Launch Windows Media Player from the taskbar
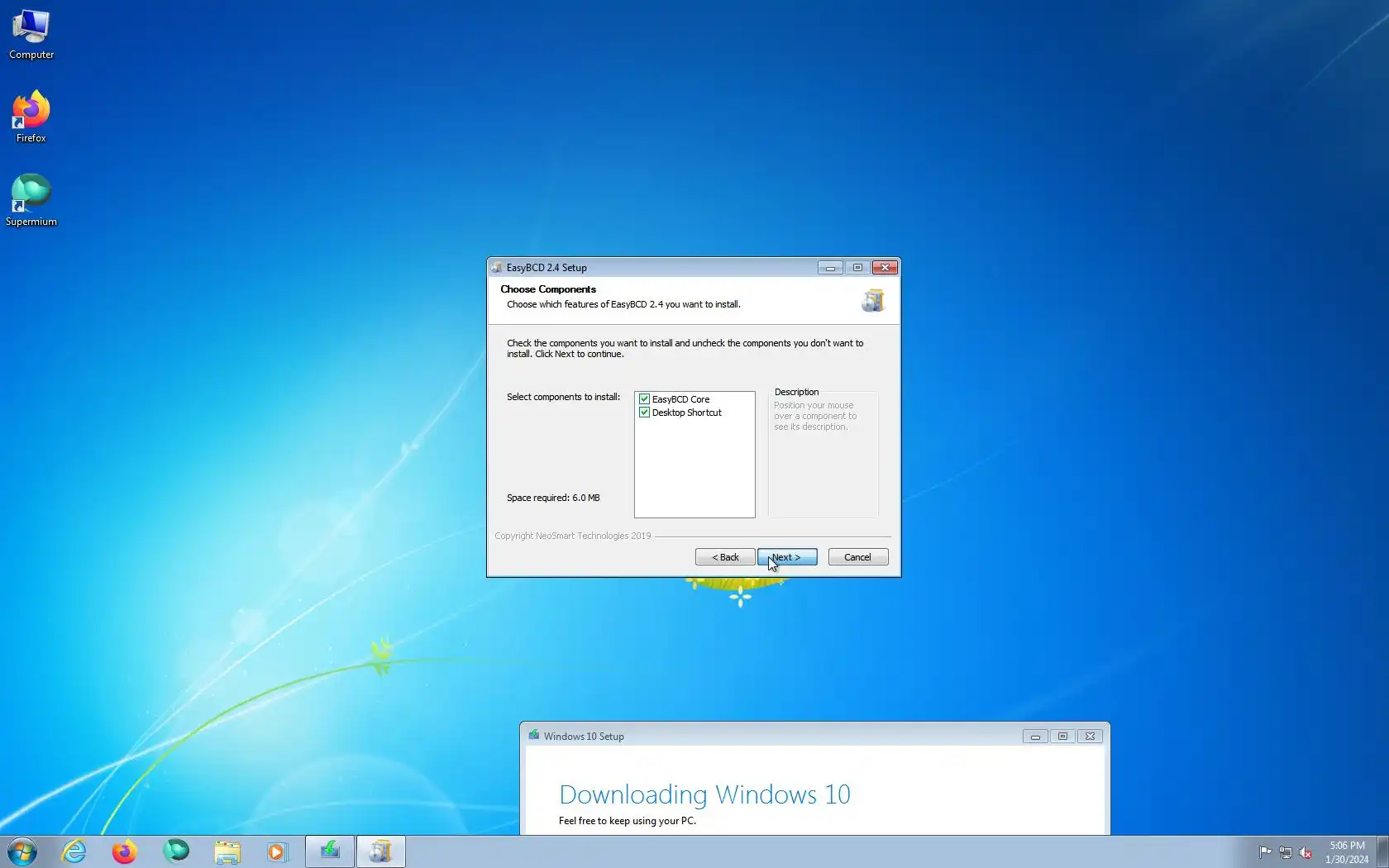This screenshot has height=868, width=1389. click(x=277, y=851)
